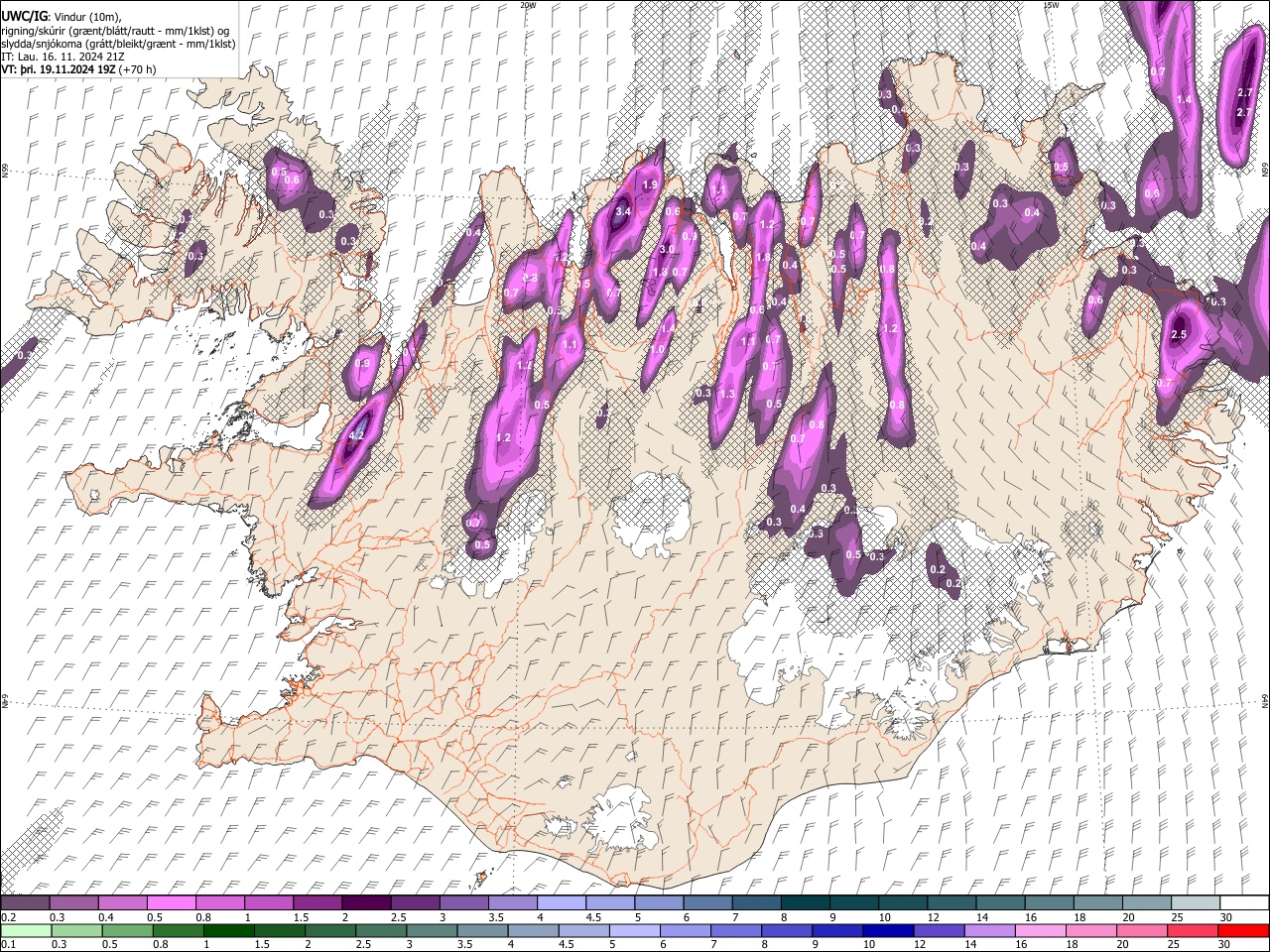This screenshot has height=952, width=1270.
Task: Click the '0.4' label in the snow legend
Action: (105, 917)
